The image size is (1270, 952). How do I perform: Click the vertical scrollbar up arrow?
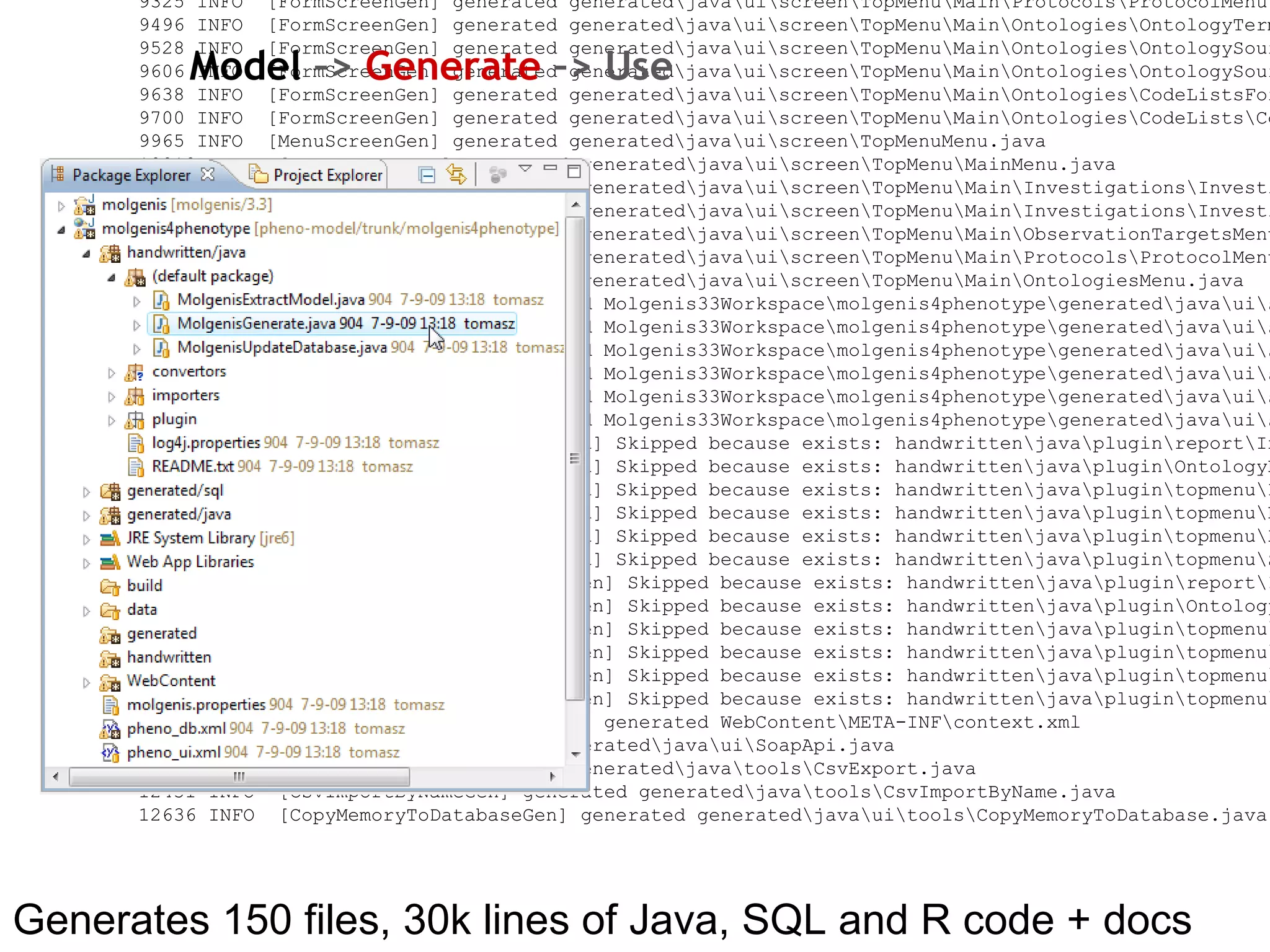click(575, 205)
